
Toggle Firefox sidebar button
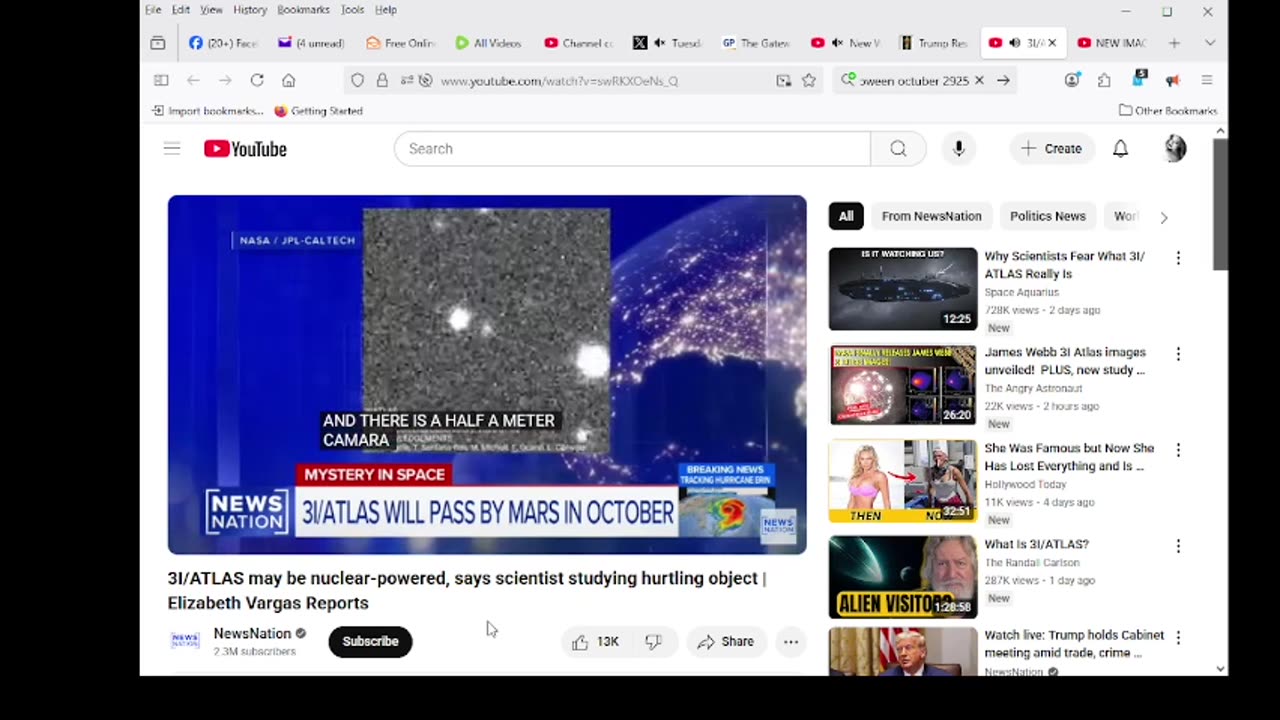[161, 80]
